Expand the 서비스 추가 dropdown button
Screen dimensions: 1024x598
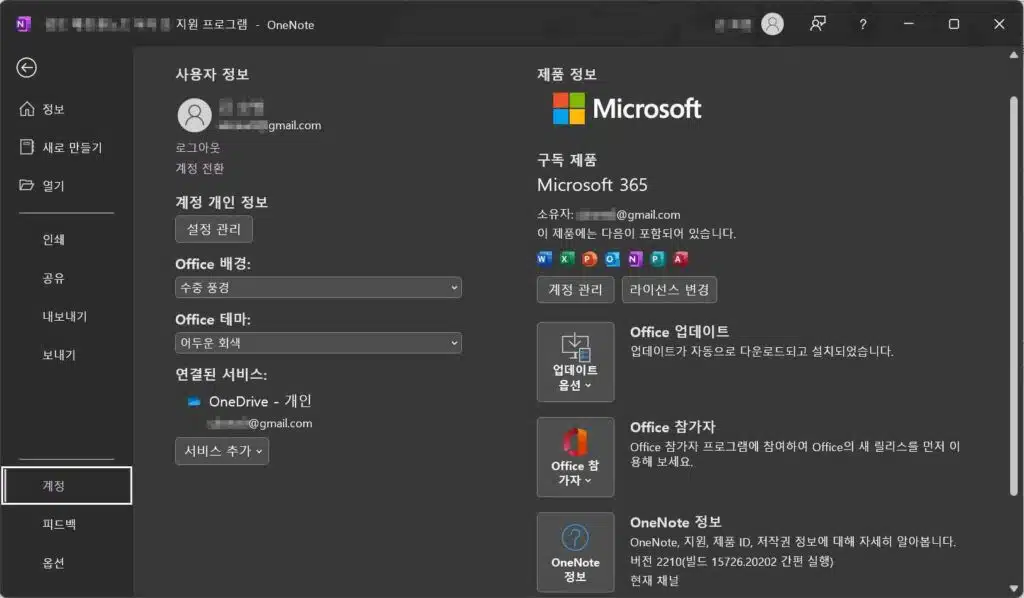click(x=222, y=450)
